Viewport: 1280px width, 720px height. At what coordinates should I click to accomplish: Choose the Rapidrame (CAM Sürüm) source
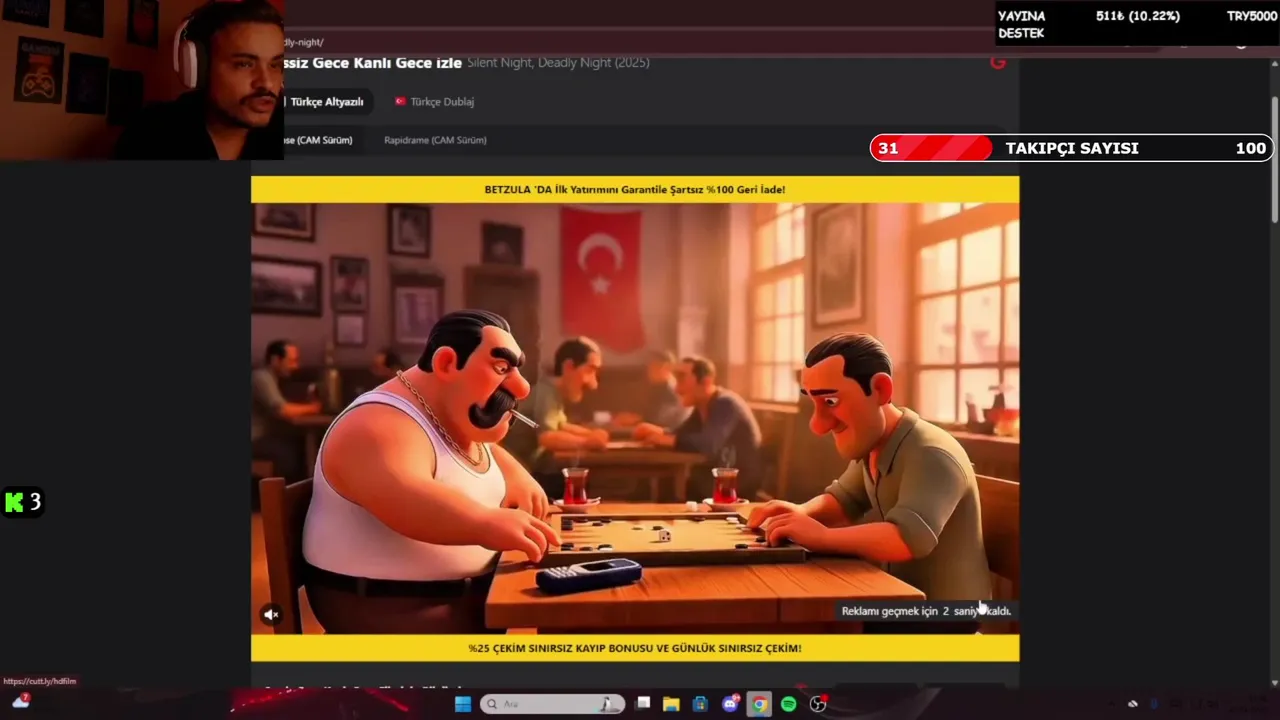click(x=435, y=140)
